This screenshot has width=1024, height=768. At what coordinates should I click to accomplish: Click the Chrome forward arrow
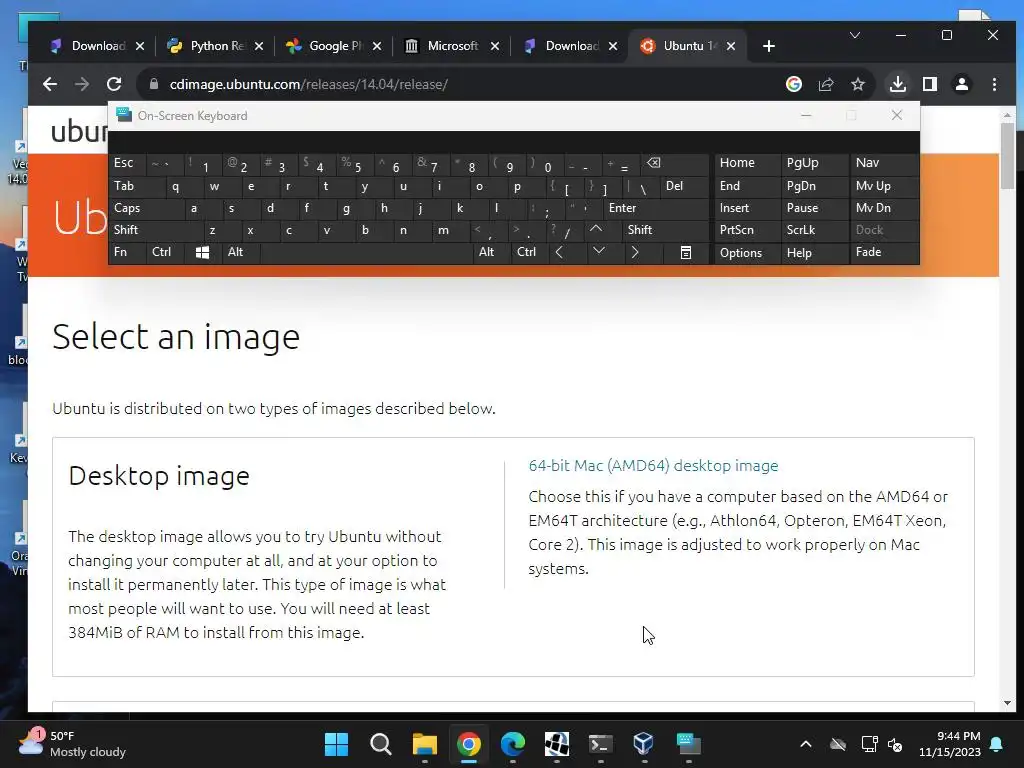[x=82, y=84]
